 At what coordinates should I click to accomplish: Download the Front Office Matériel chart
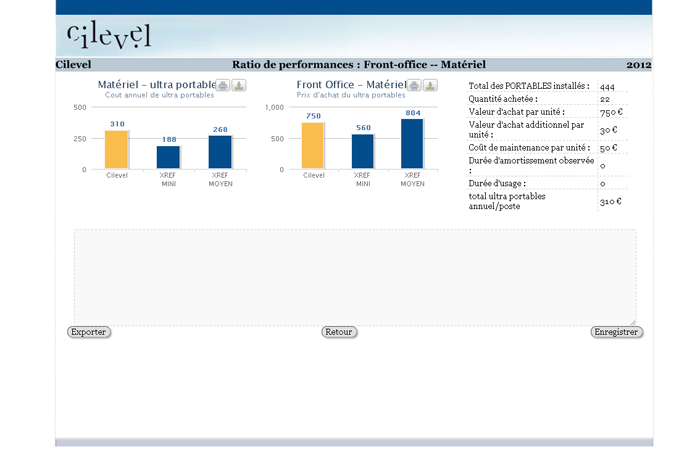click(430, 86)
